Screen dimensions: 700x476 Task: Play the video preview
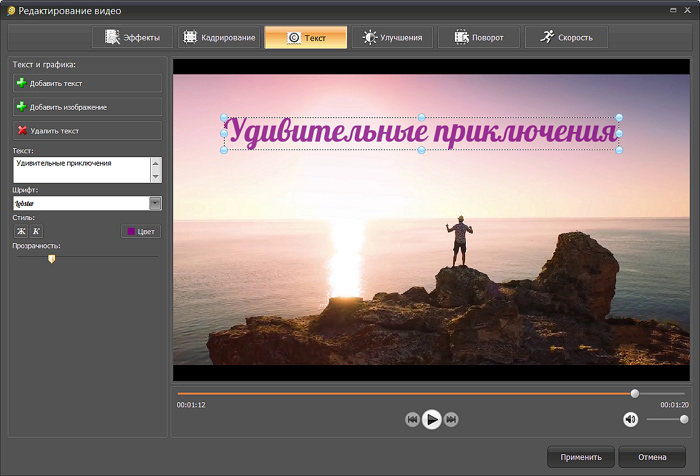[x=431, y=419]
